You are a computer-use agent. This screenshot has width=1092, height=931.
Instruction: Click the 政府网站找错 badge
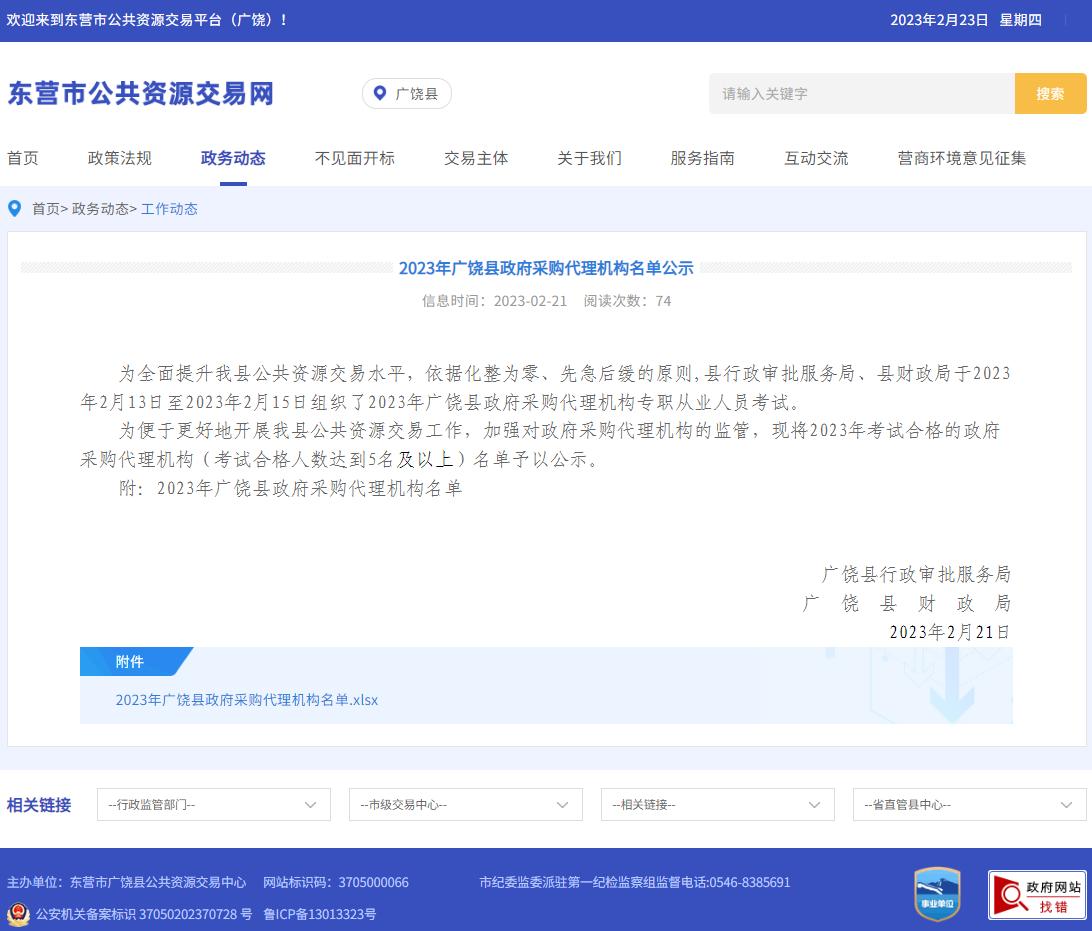click(x=1038, y=893)
